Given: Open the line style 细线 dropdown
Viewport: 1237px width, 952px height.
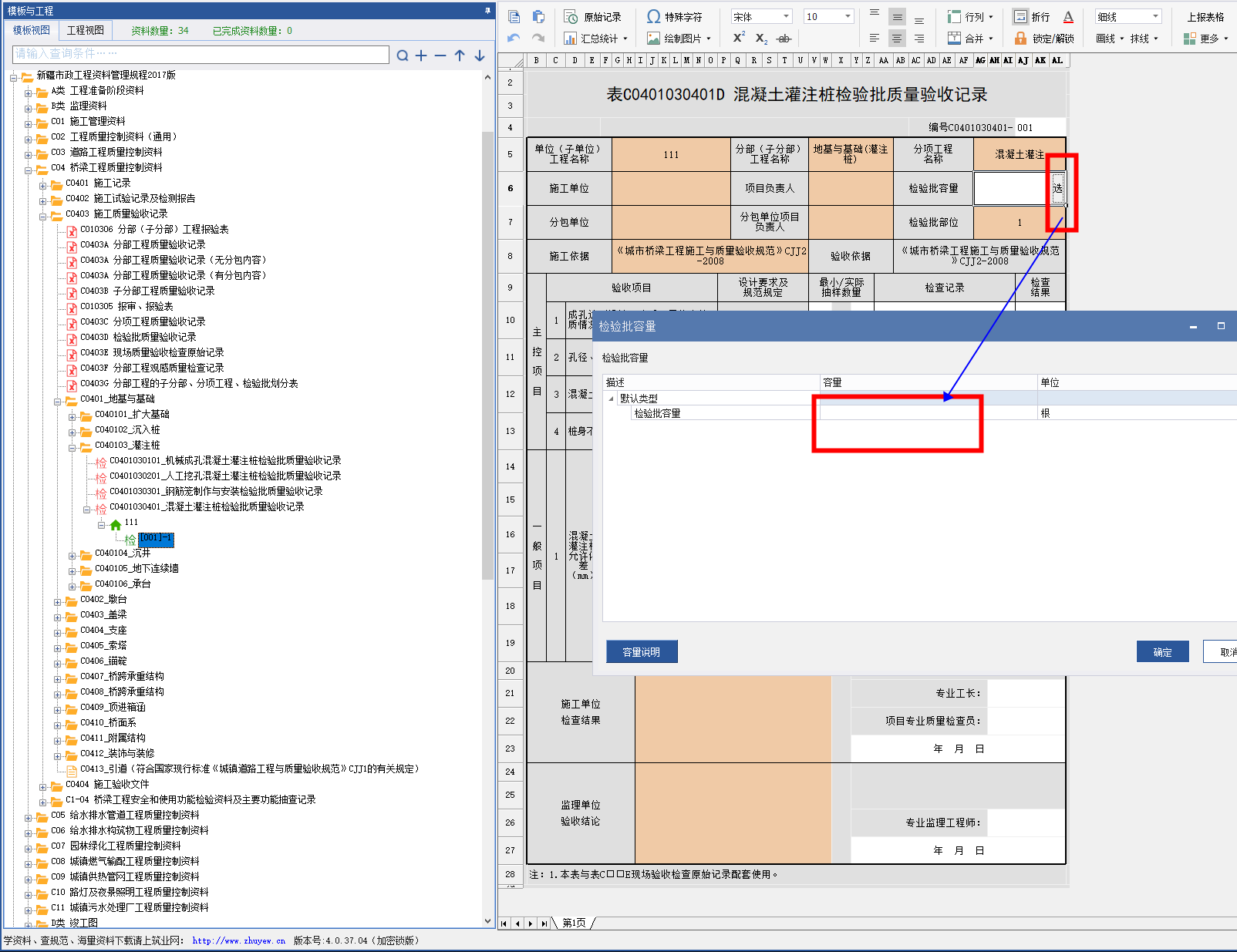Looking at the screenshot, I should tap(1156, 16).
